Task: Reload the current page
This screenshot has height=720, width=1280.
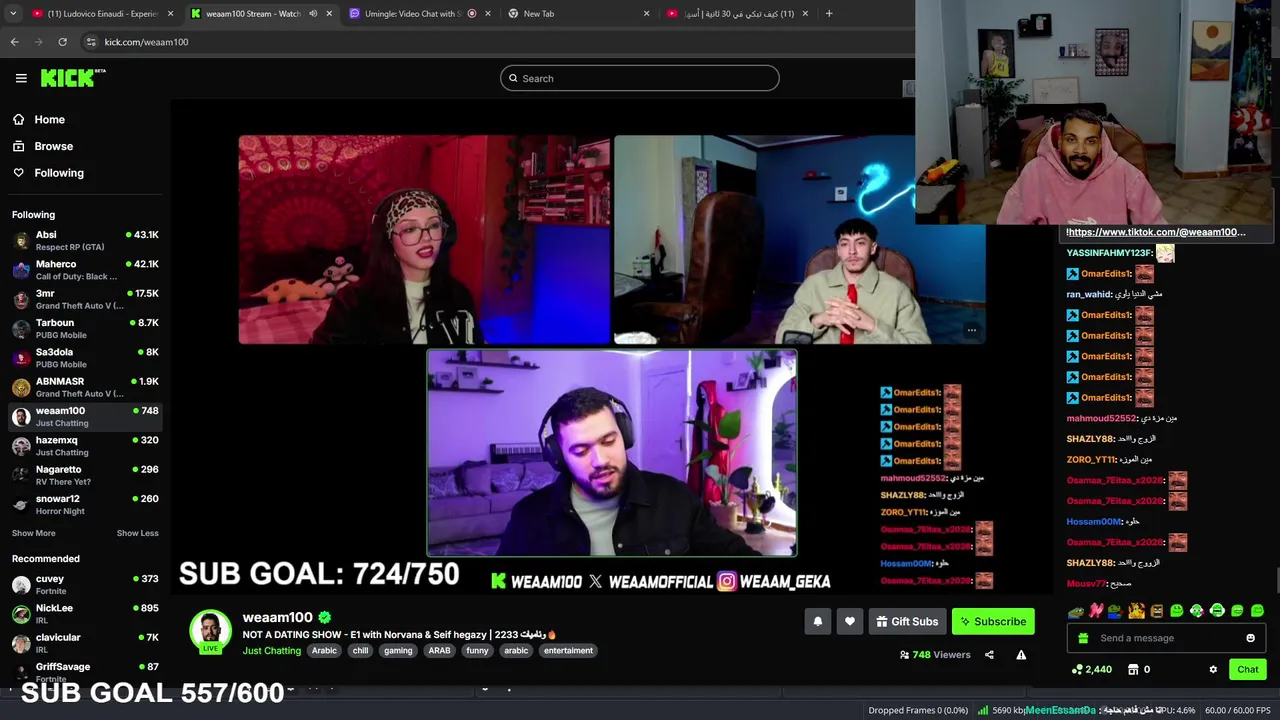Action: click(62, 42)
